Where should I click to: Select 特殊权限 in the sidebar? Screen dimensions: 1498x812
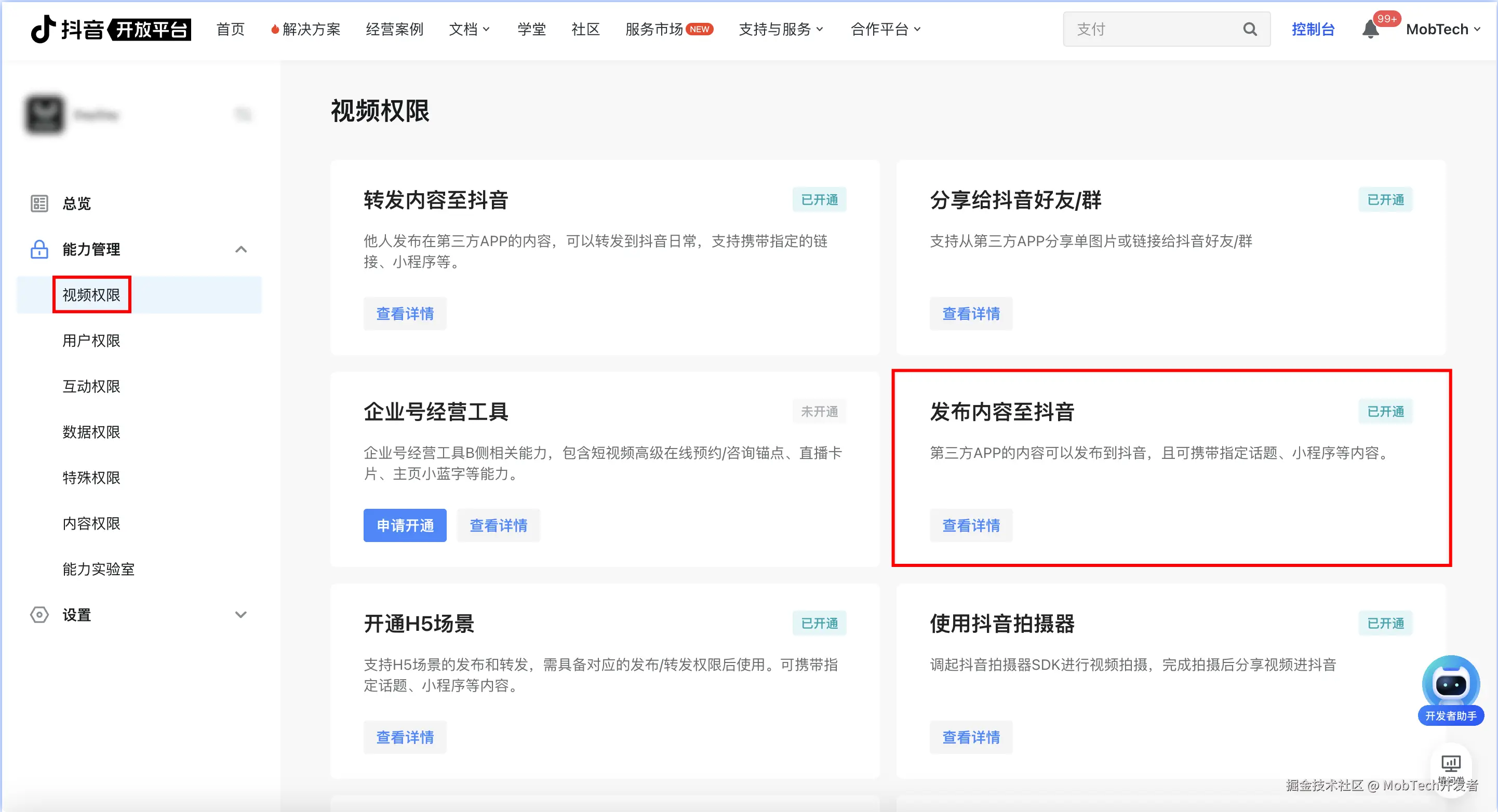[91, 478]
